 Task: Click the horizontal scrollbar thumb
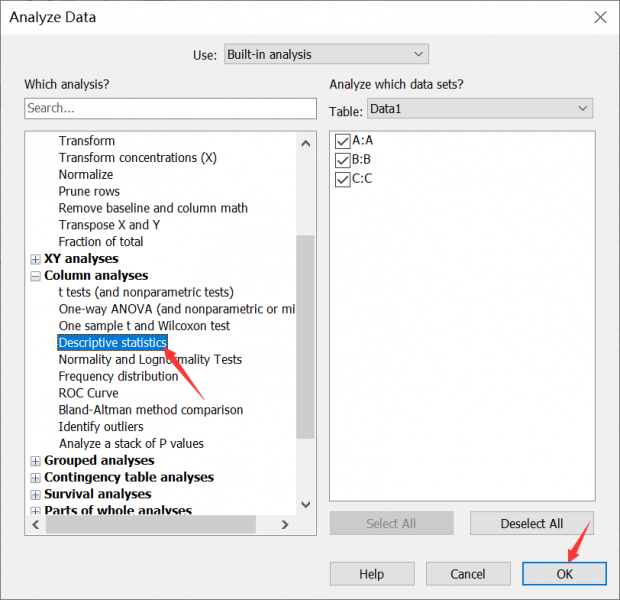pyautogui.click(x=151, y=525)
